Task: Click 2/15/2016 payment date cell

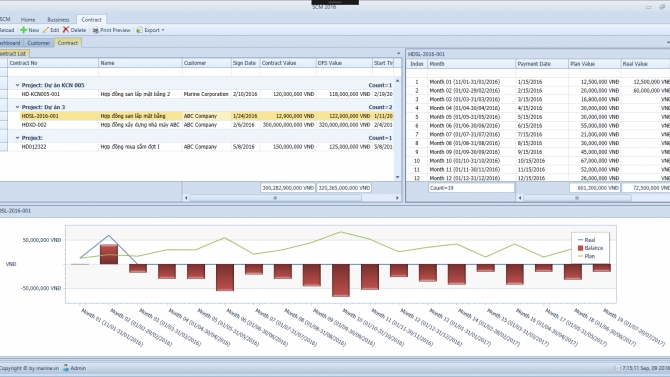Action: click(542, 91)
